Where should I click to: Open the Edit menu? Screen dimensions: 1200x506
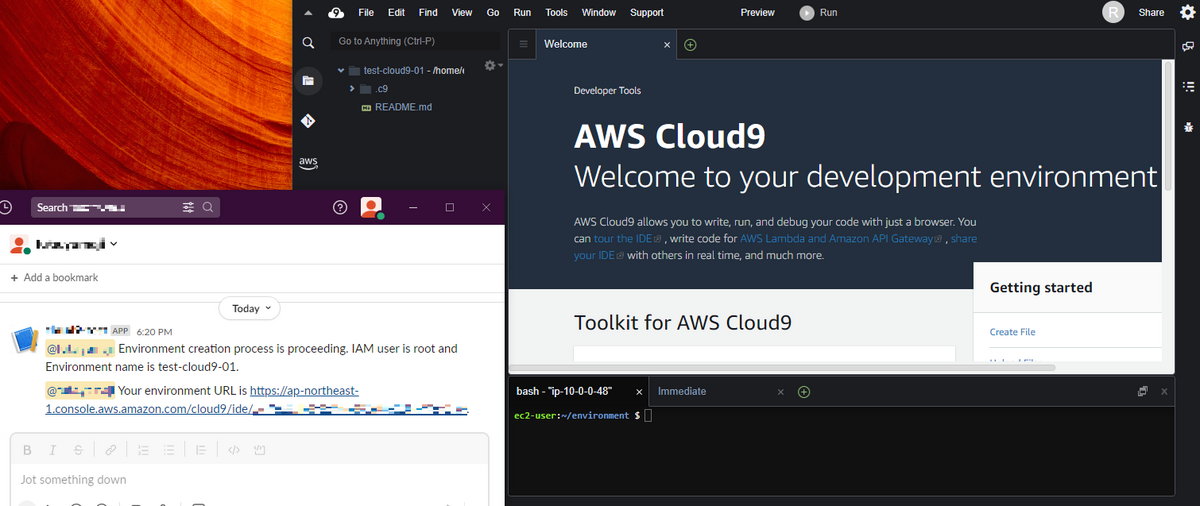coord(396,13)
